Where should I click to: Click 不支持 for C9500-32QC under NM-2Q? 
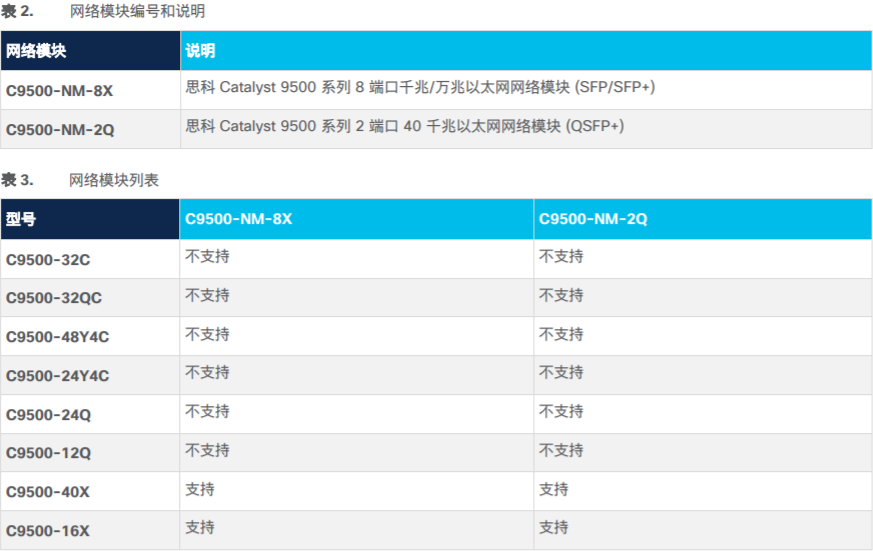click(561, 296)
